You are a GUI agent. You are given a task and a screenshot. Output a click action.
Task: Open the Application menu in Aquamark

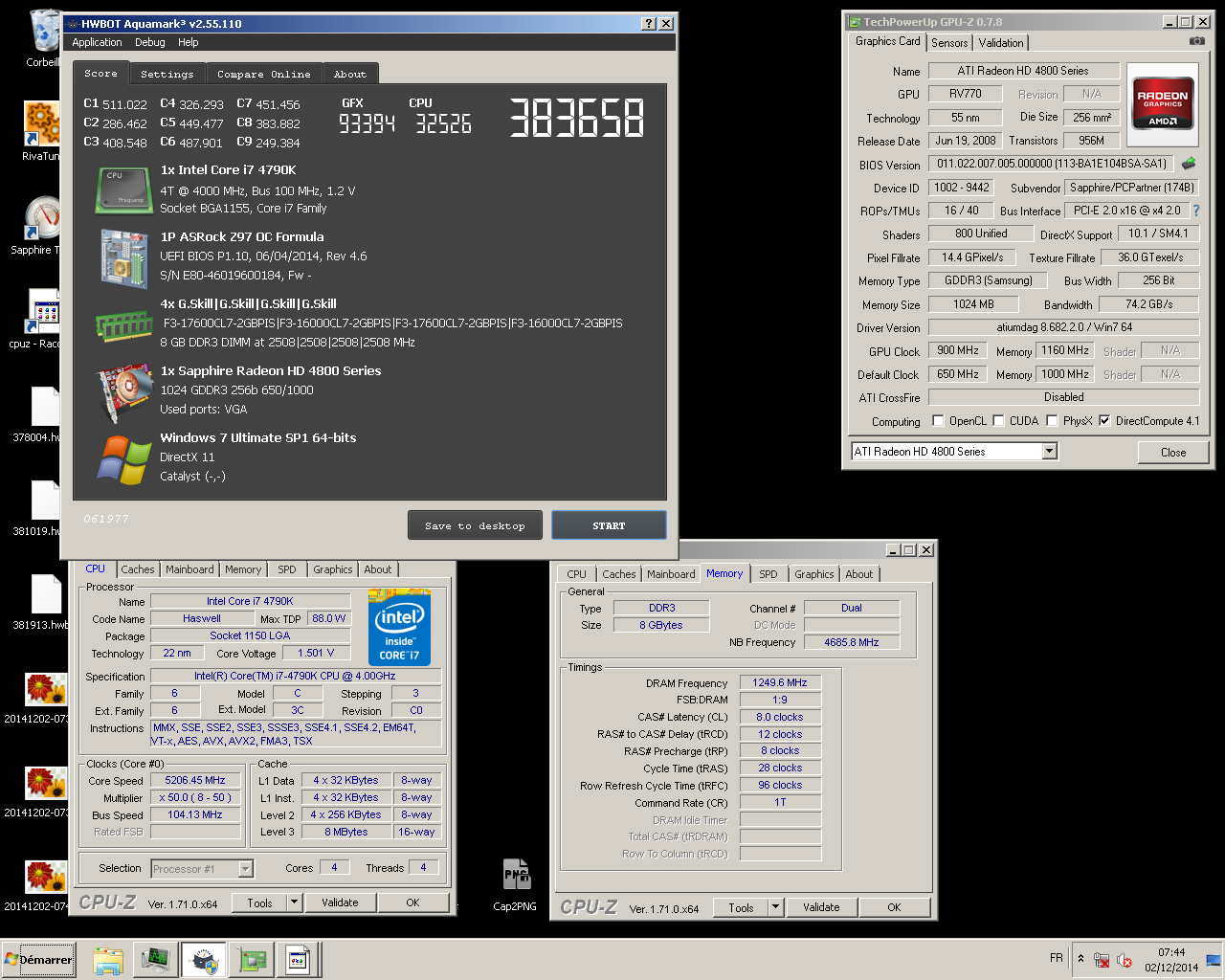click(97, 42)
